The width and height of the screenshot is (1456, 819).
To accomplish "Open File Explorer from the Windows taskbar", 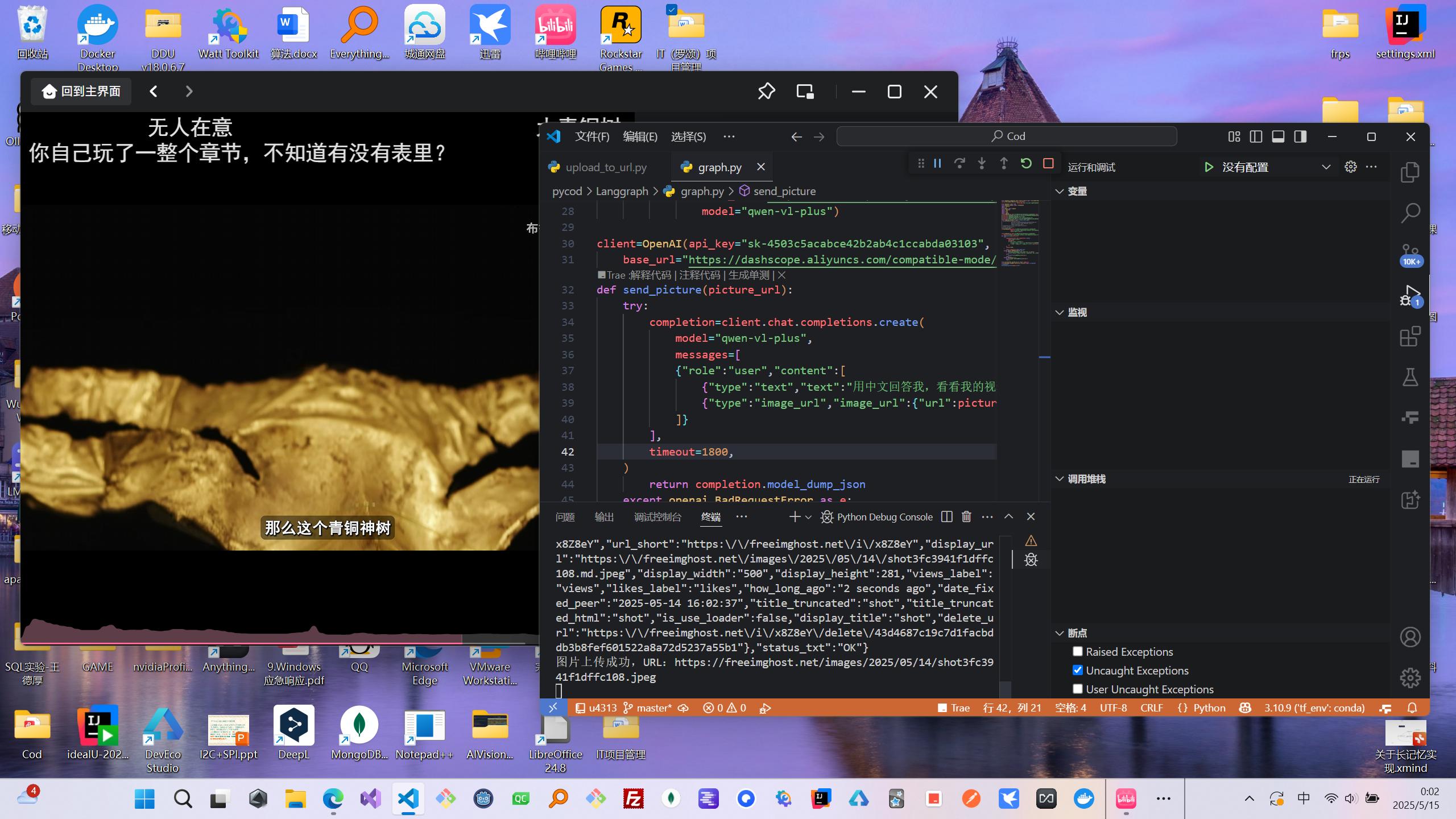I will (x=295, y=799).
